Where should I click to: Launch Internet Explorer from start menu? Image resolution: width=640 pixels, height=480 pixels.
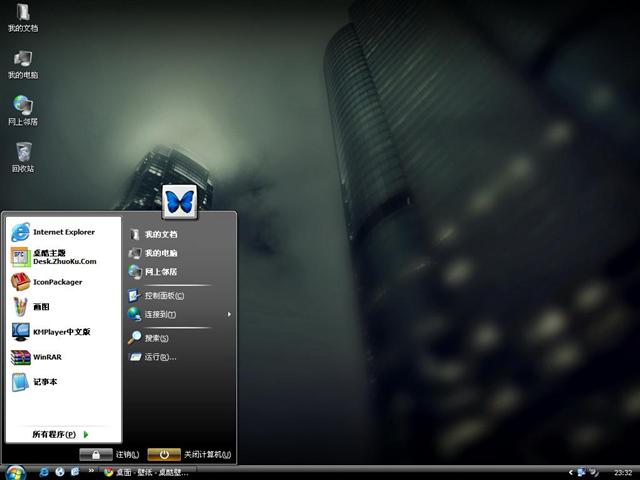[x=64, y=232]
